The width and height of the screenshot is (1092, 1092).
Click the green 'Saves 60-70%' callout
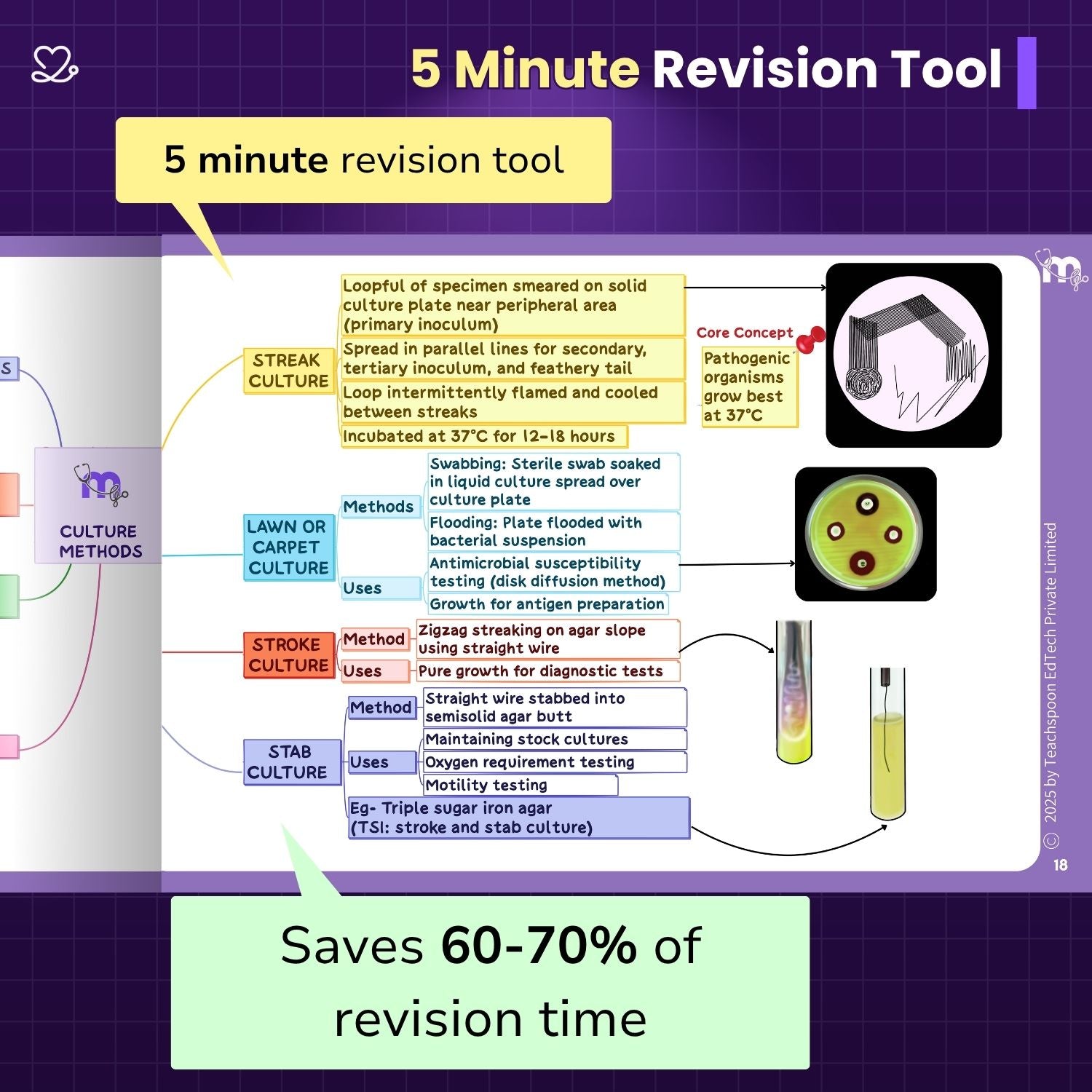pos(490,982)
